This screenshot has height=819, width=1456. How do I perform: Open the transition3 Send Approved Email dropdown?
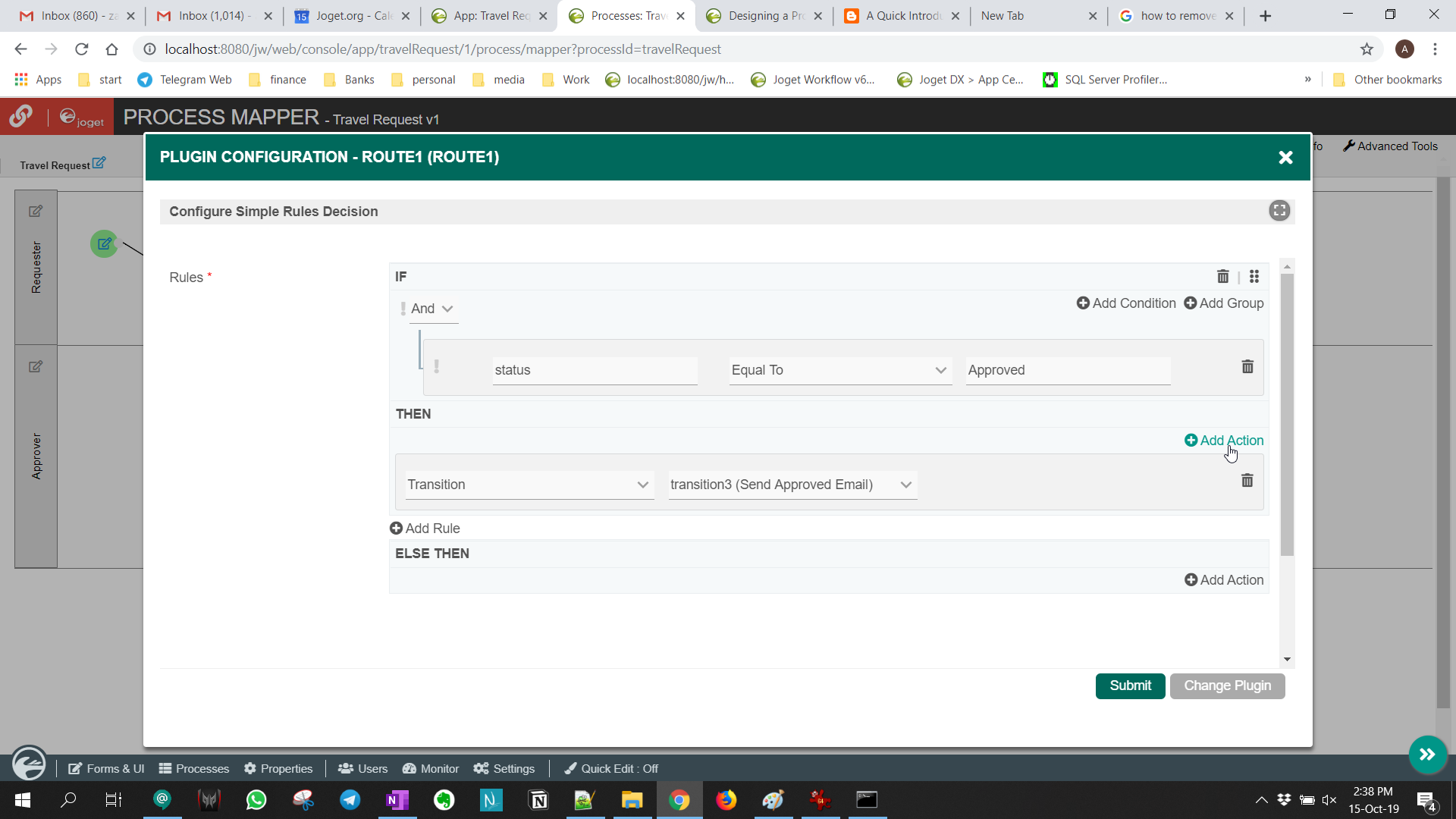[792, 485]
